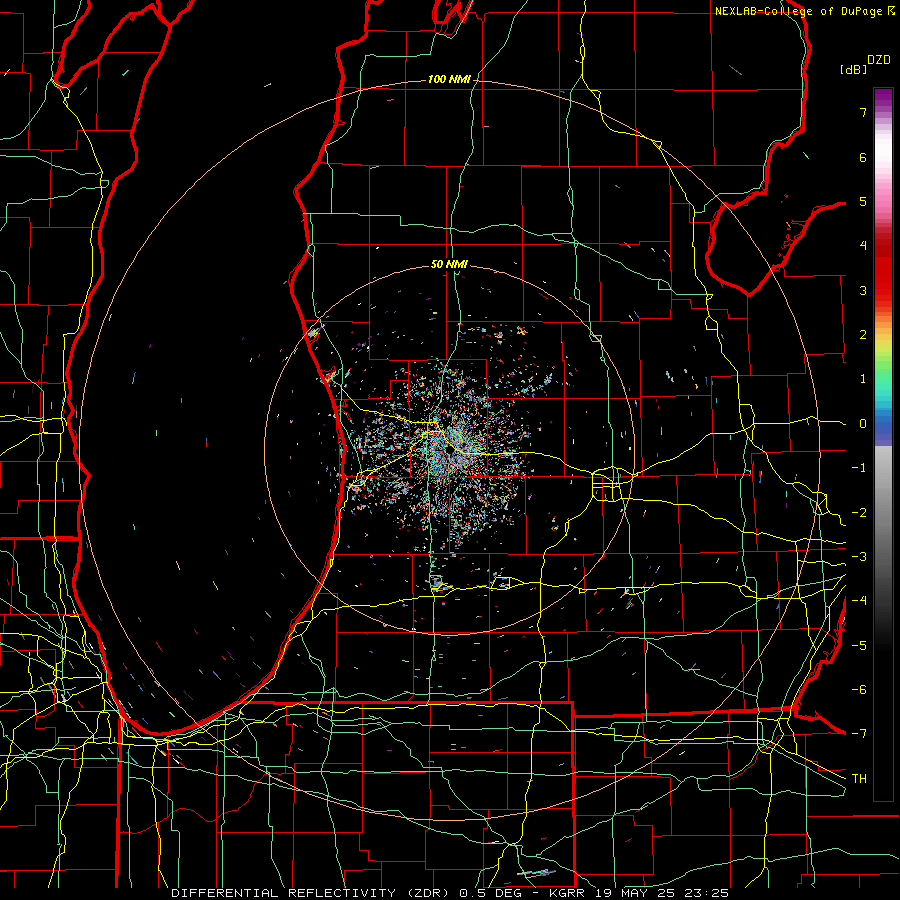The image size is (900, 900).
Task: Click the 3 dB value on color scale
Action: pyautogui.click(x=863, y=290)
